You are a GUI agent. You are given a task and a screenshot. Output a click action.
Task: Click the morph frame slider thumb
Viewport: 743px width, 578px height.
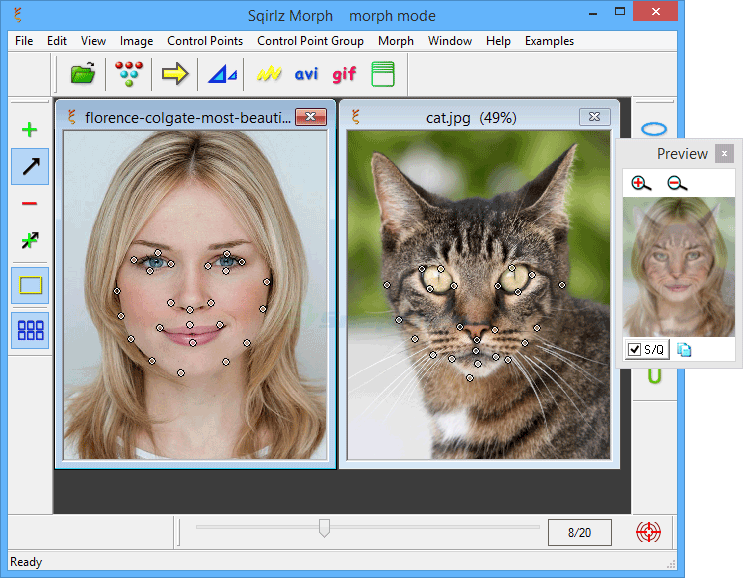point(324,528)
